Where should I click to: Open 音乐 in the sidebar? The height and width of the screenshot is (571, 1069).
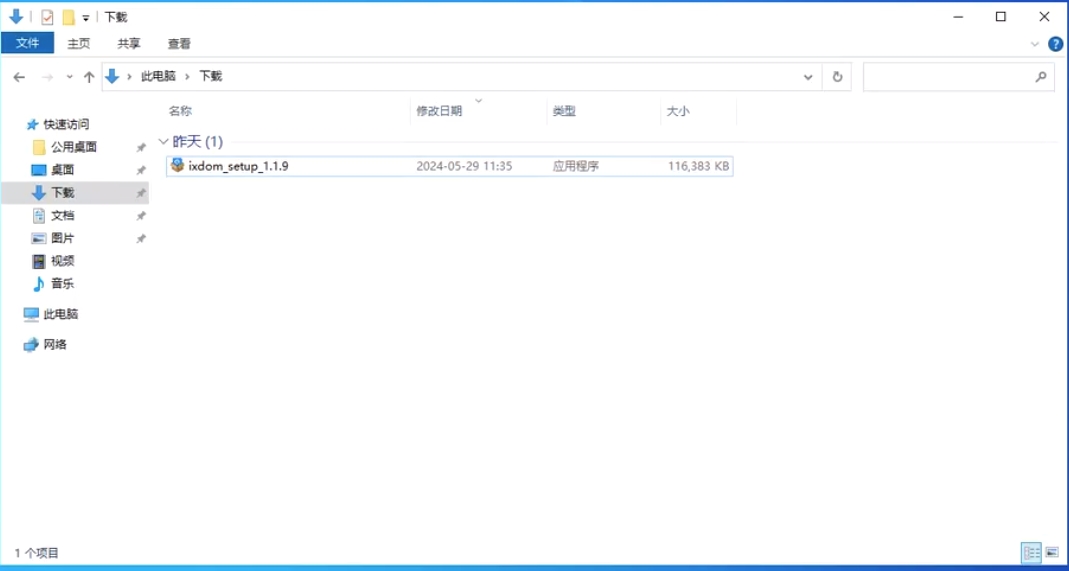[x=62, y=283]
